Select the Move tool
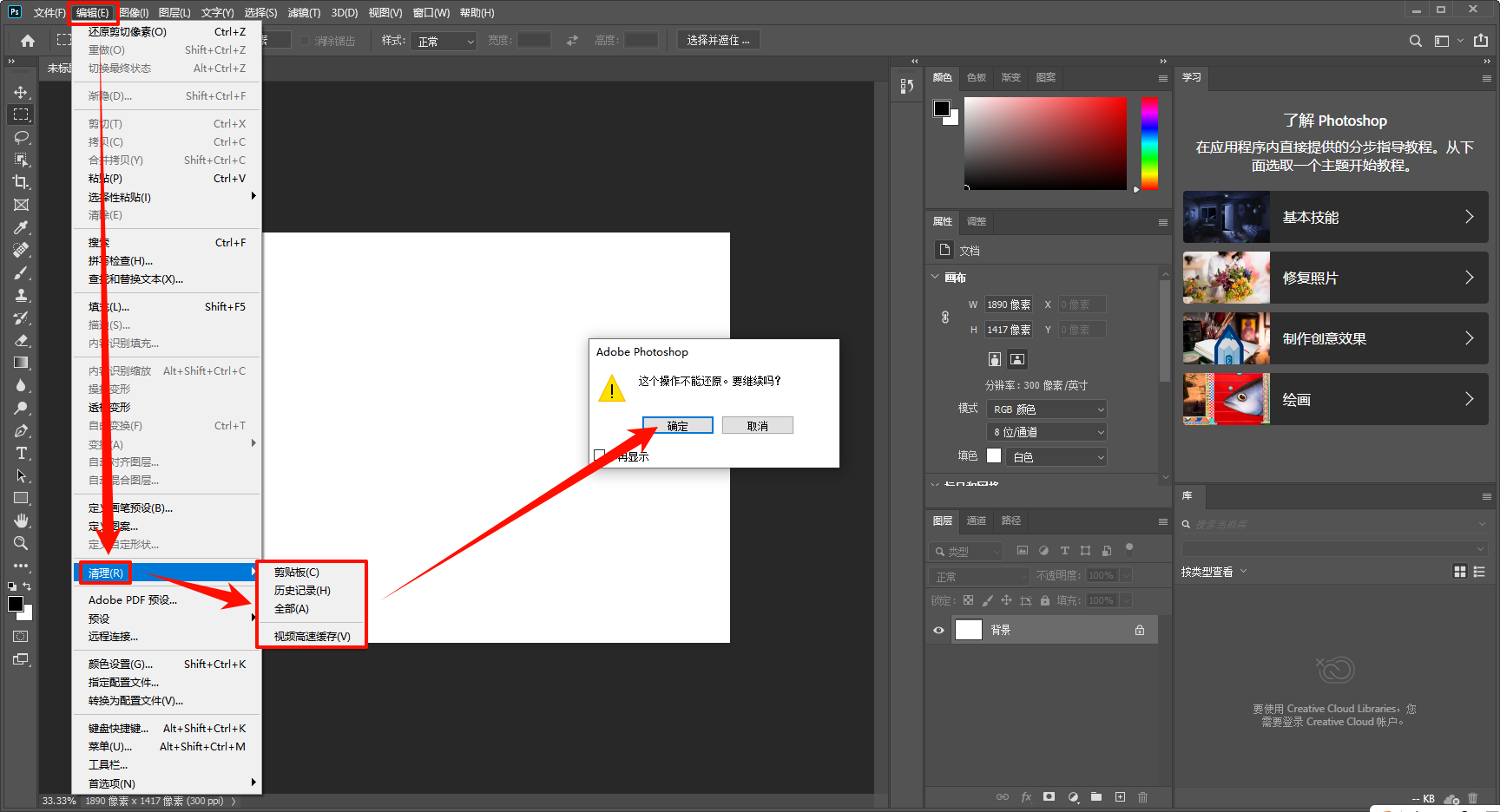Viewport: 1500px width, 812px height. pyautogui.click(x=21, y=92)
